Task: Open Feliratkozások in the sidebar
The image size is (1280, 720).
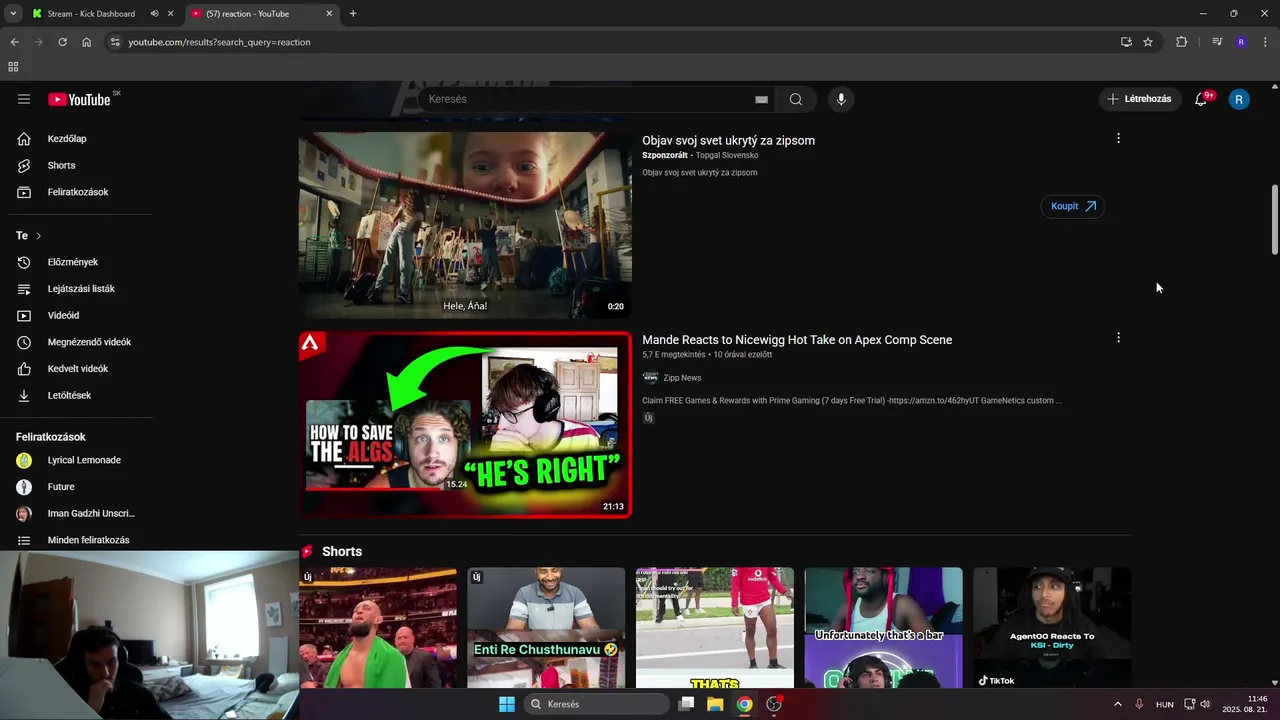Action: (80, 192)
